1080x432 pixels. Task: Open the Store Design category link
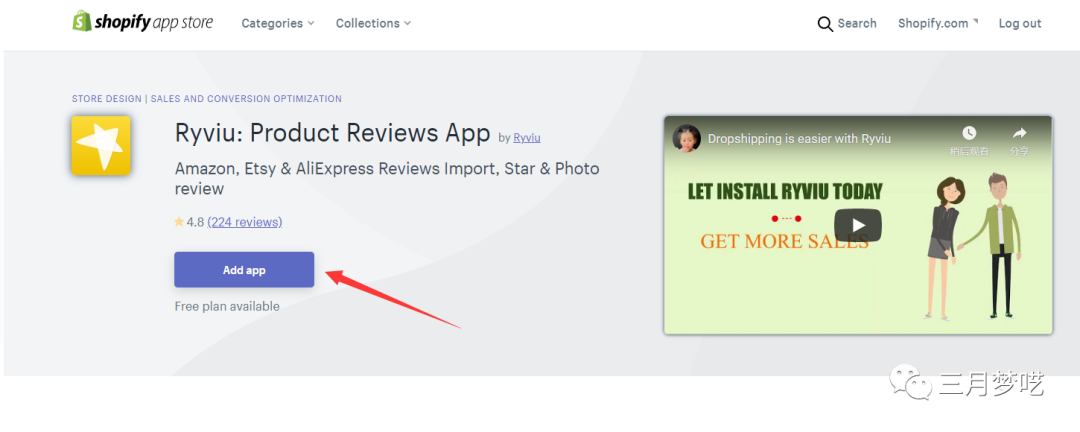(107, 99)
